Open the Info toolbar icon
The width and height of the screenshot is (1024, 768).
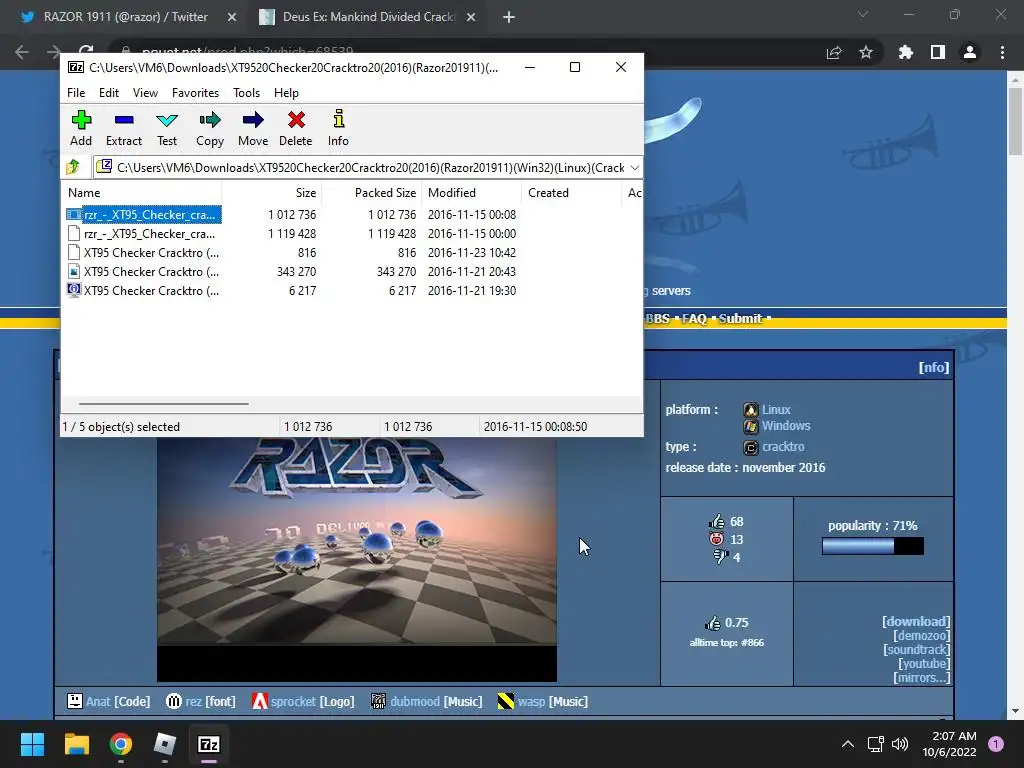(338, 128)
